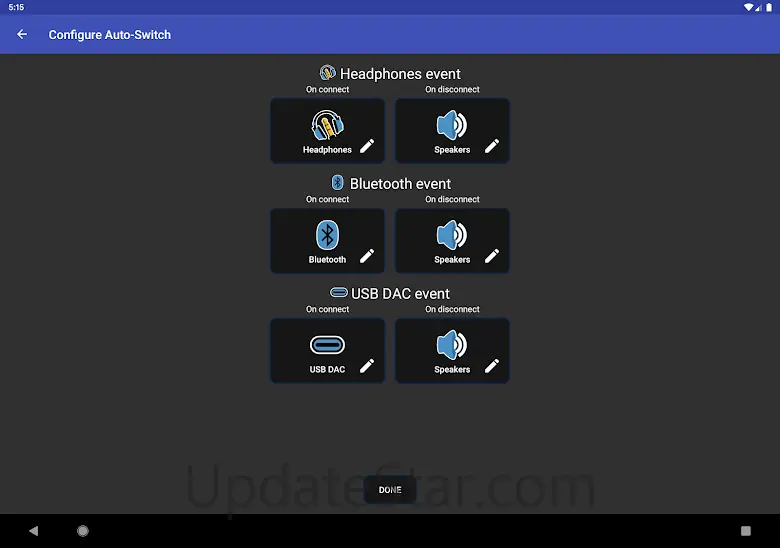Click the 'Headphones' label in on-connect card
The width and height of the screenshot is (780, 548).
[327, 150]
